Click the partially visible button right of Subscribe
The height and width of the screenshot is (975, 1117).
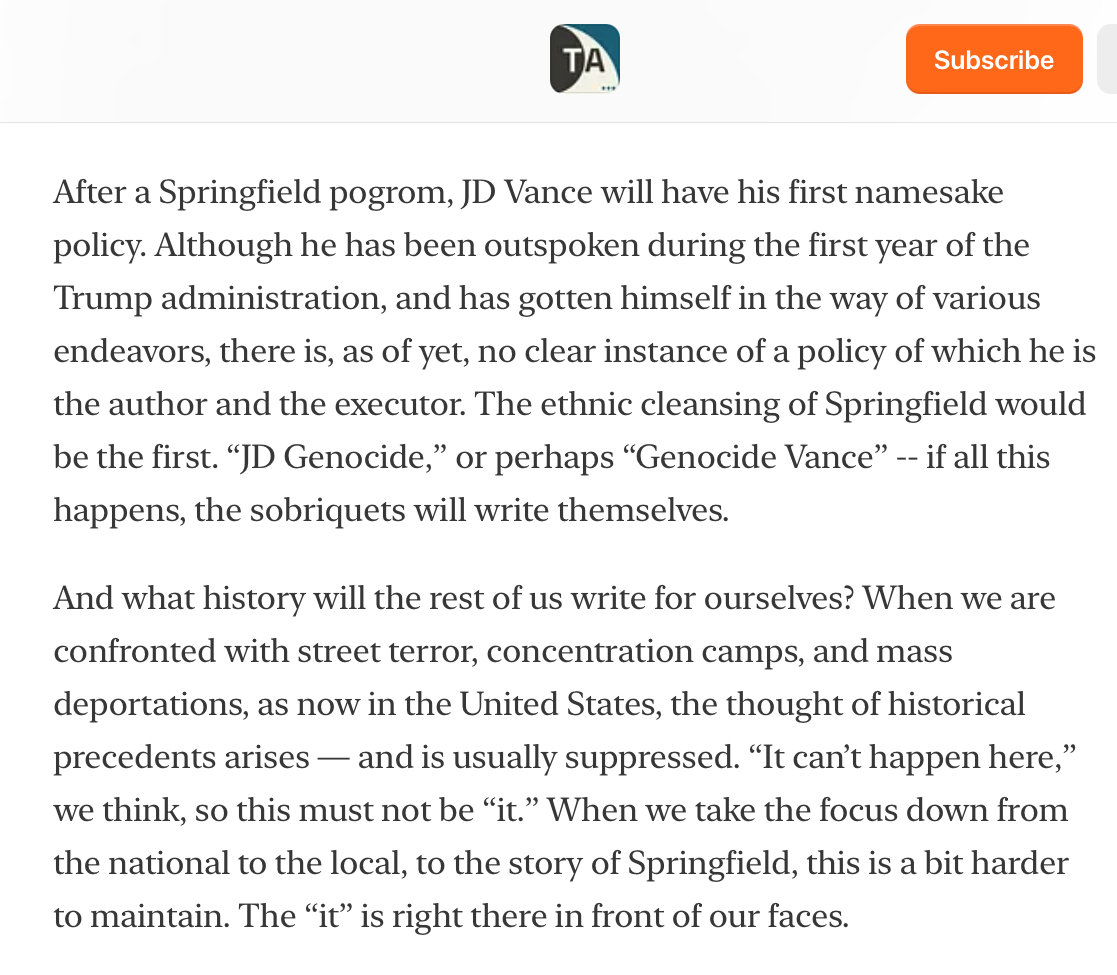[x=1107, y=59]
